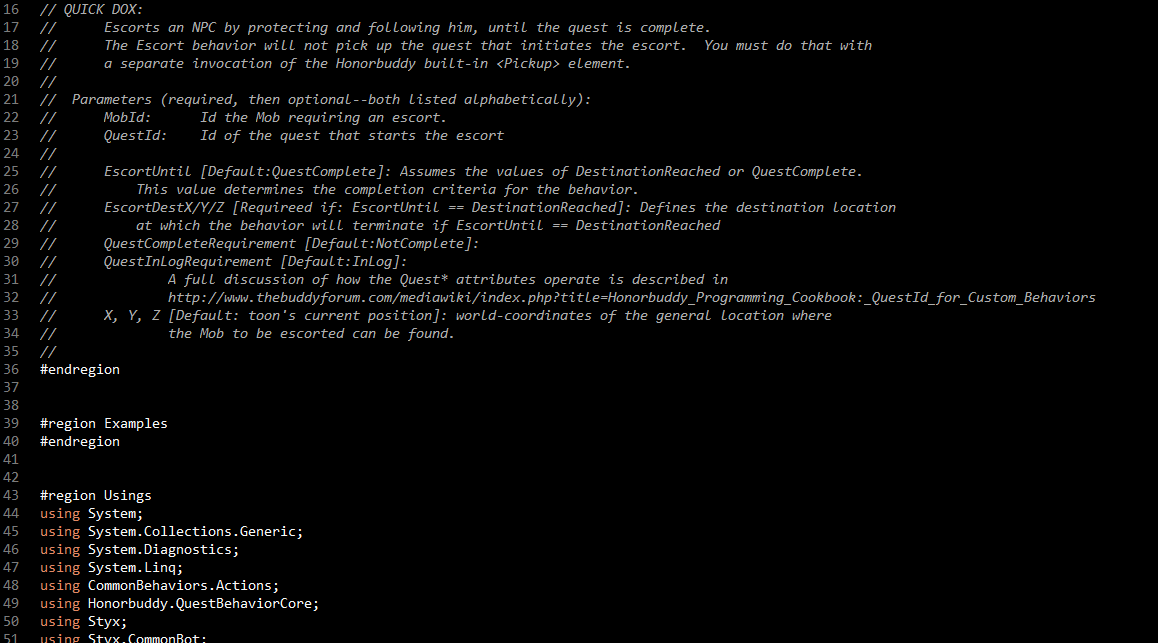
Task: Click the '#endregion' on line 40
Action: 80,441
